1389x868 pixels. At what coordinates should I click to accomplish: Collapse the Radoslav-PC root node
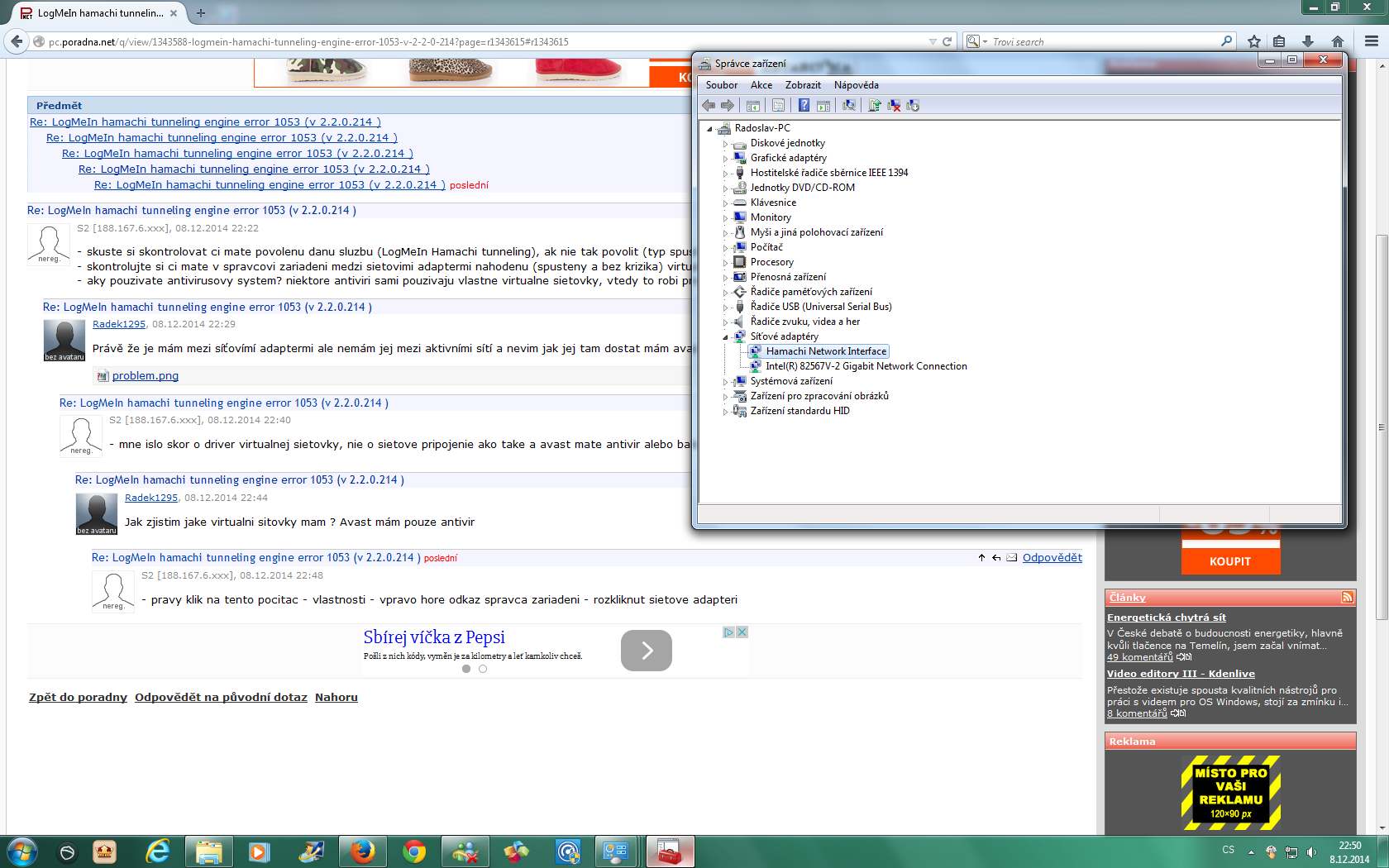pos(709,129)
